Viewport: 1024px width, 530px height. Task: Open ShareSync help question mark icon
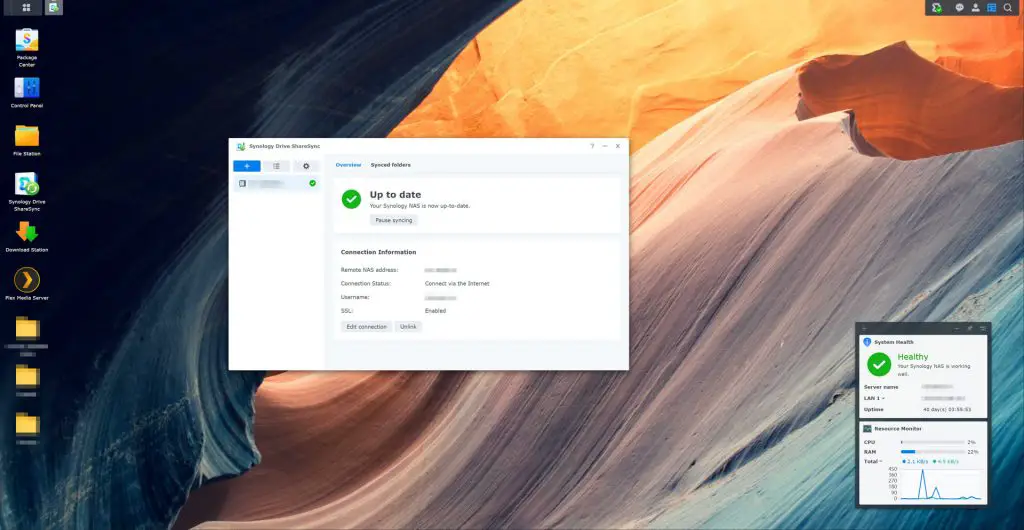pyautogui.click(x=592, y=146)
